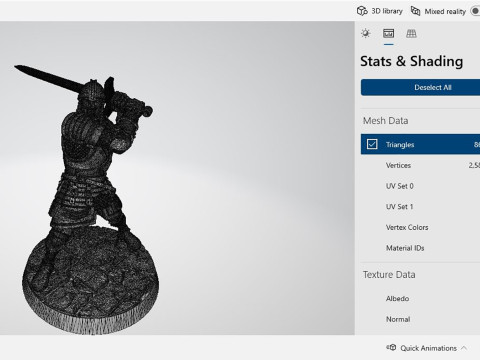The width and height of the screenshot is (480, 360).
Task: Select the Vertices mesh data row
Action: coord(421,165)
